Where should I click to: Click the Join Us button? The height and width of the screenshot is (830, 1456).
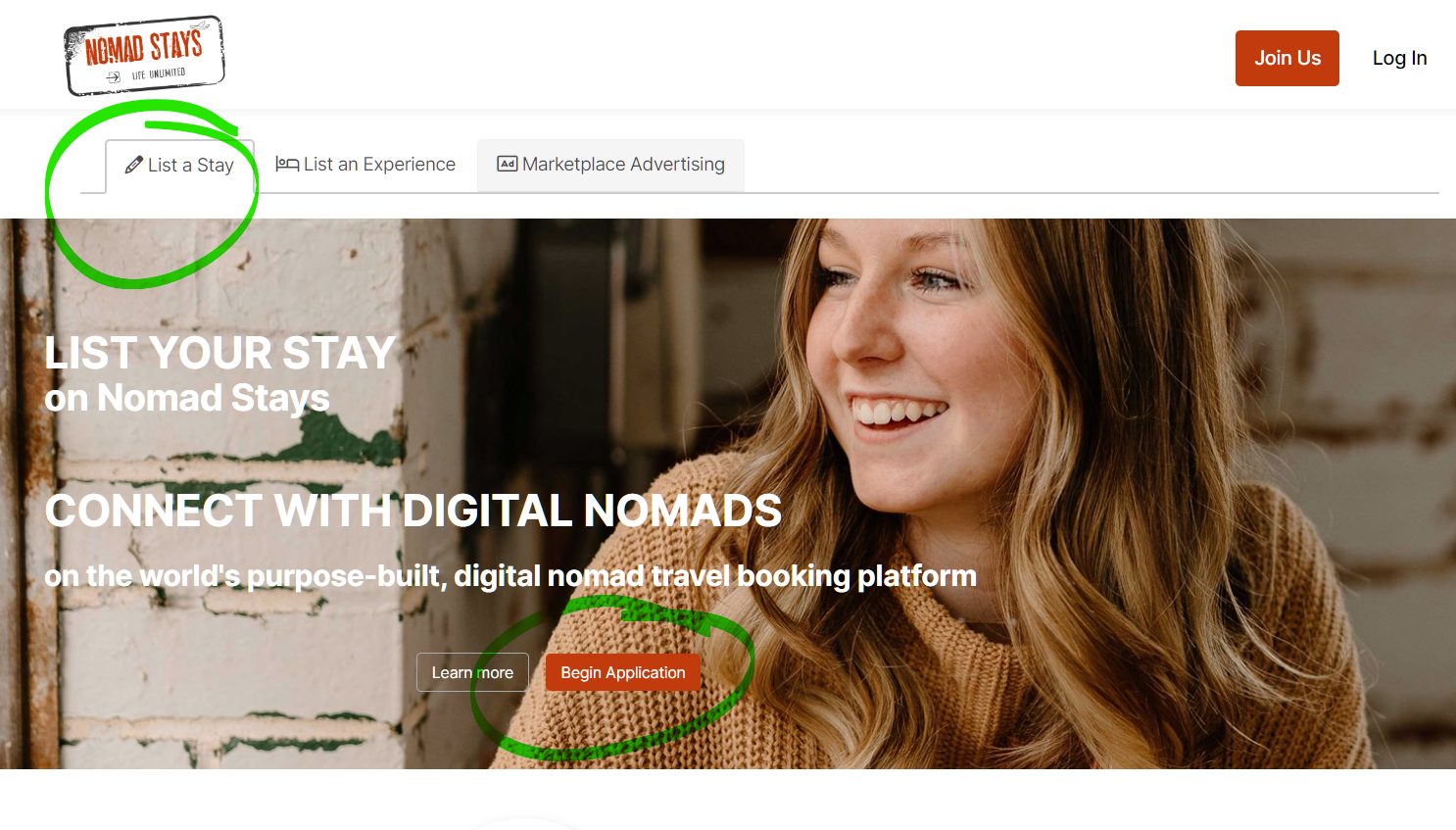click(x=1287, y=58)
